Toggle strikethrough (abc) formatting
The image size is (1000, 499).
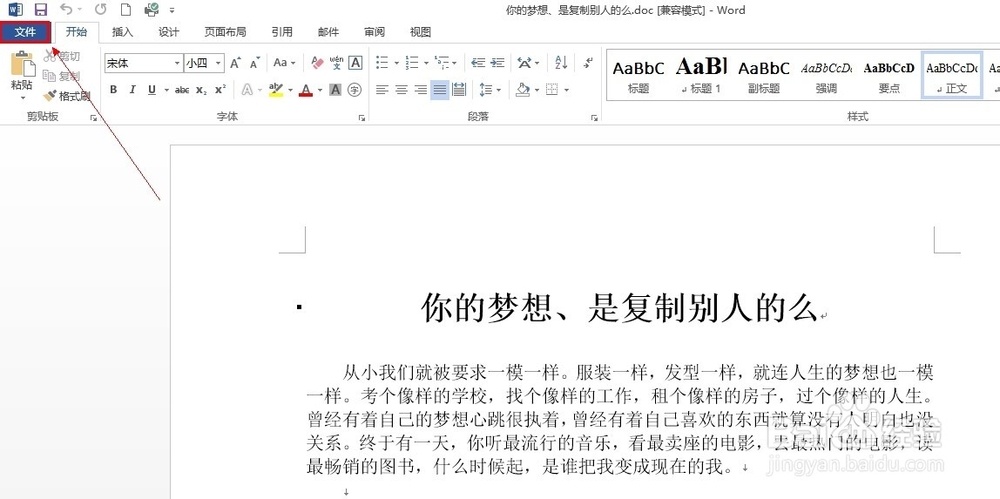coord(182,90)
